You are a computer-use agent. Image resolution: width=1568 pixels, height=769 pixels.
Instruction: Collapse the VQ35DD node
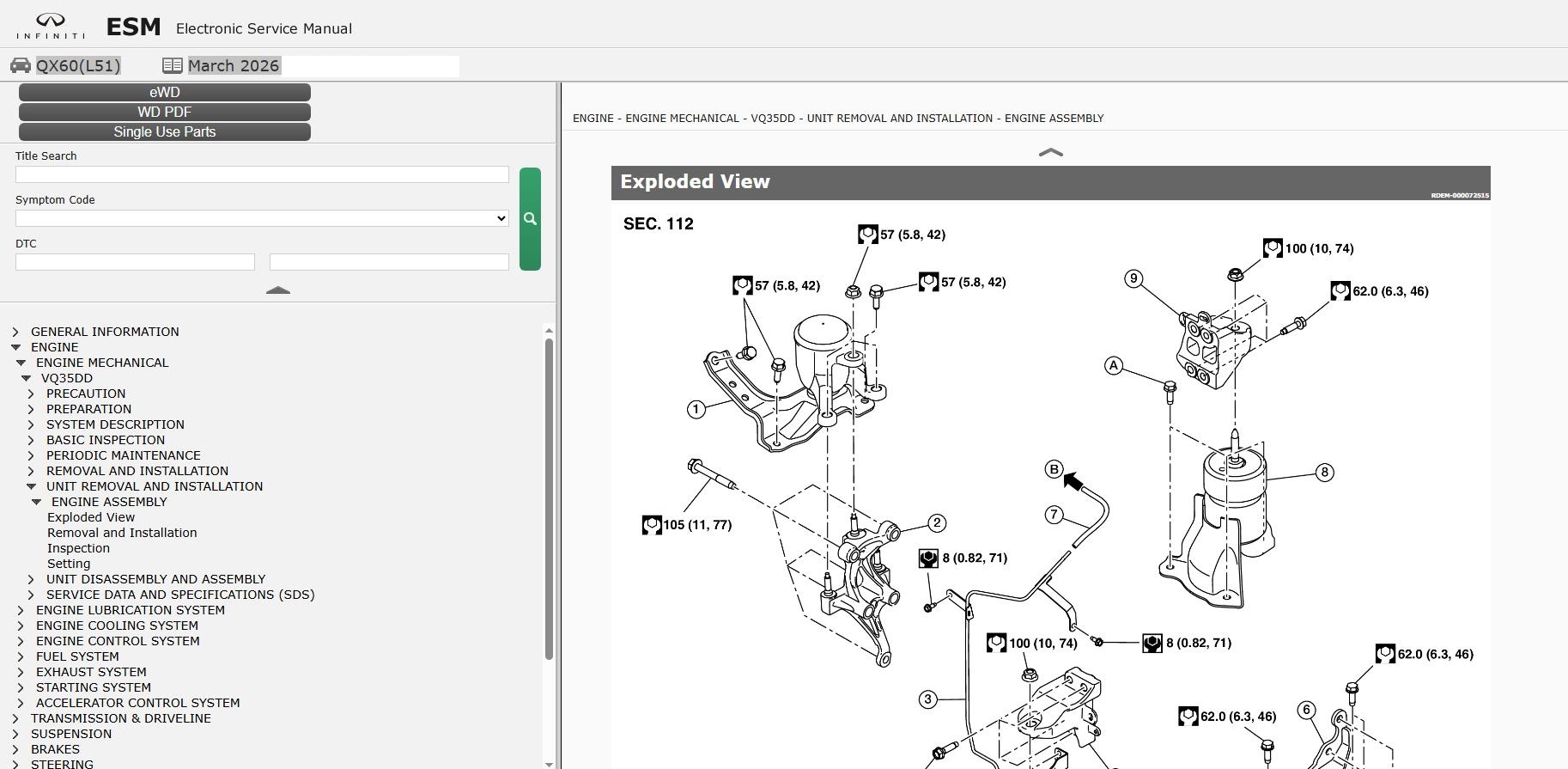point(26,378)
